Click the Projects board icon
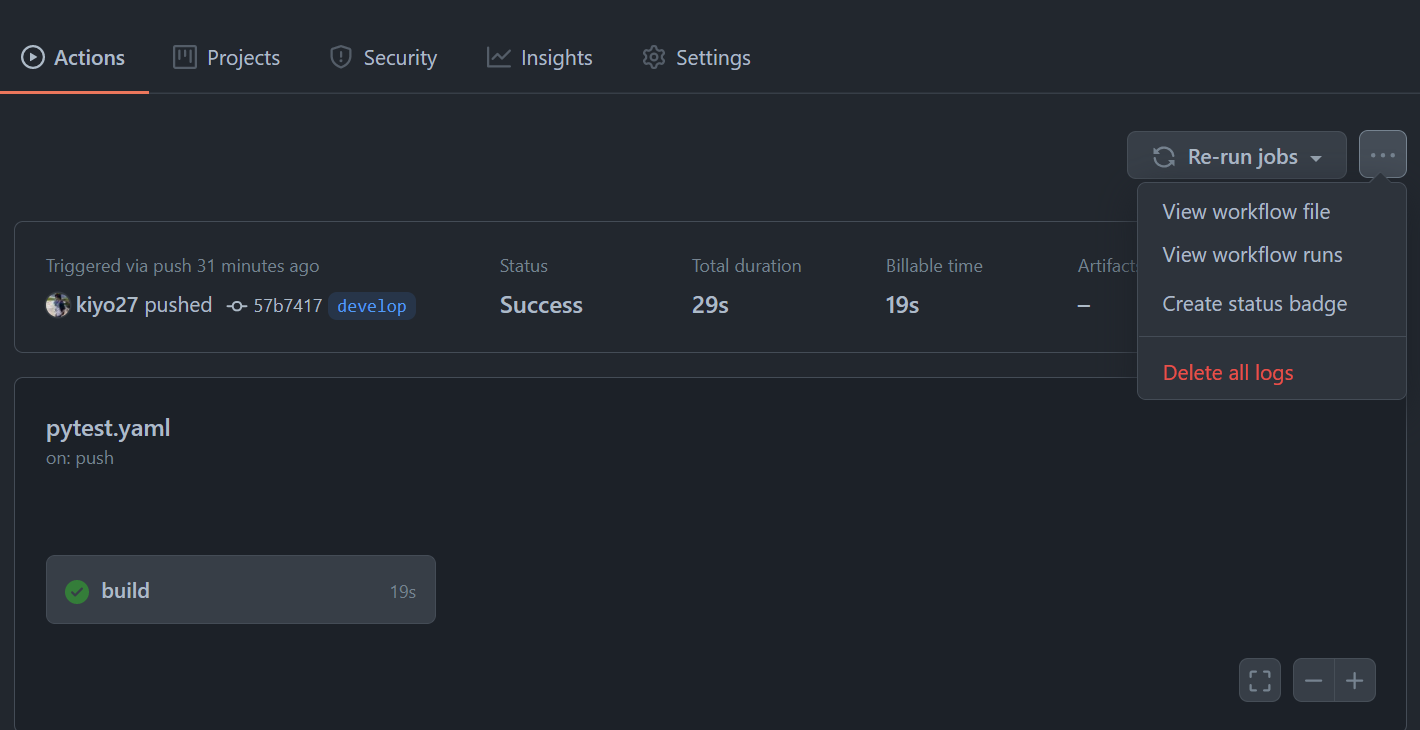Screen dimensions: 1420x730 [x=184, y=57]
